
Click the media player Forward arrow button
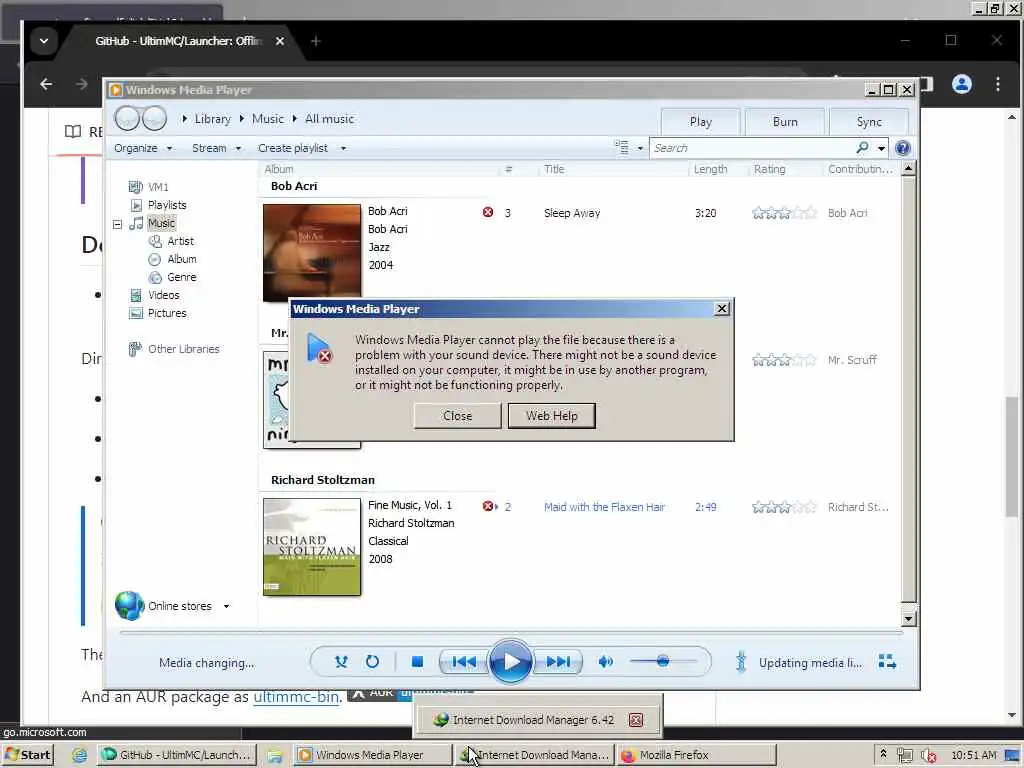155,119
